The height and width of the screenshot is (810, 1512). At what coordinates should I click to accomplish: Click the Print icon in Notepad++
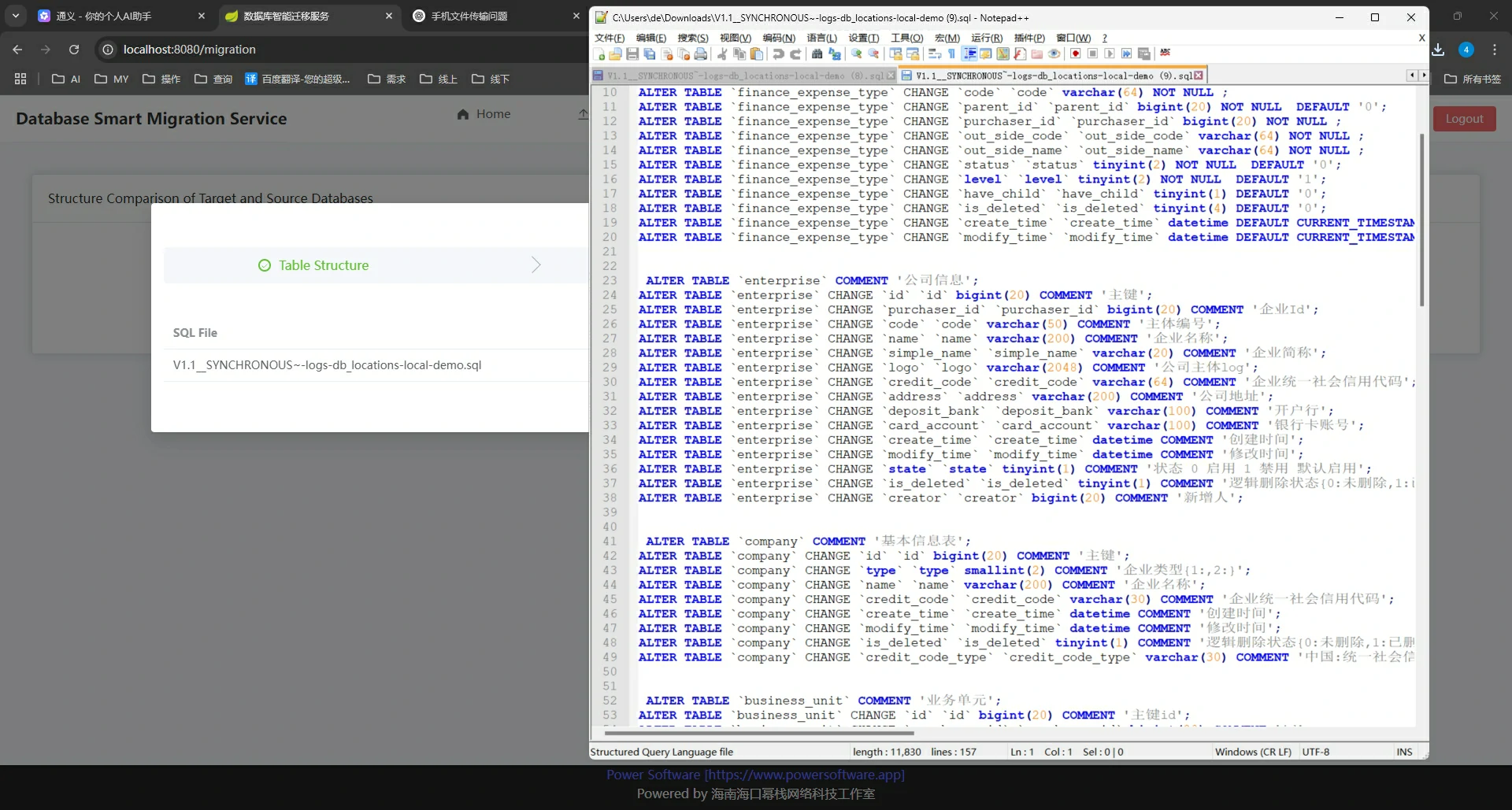700,54
